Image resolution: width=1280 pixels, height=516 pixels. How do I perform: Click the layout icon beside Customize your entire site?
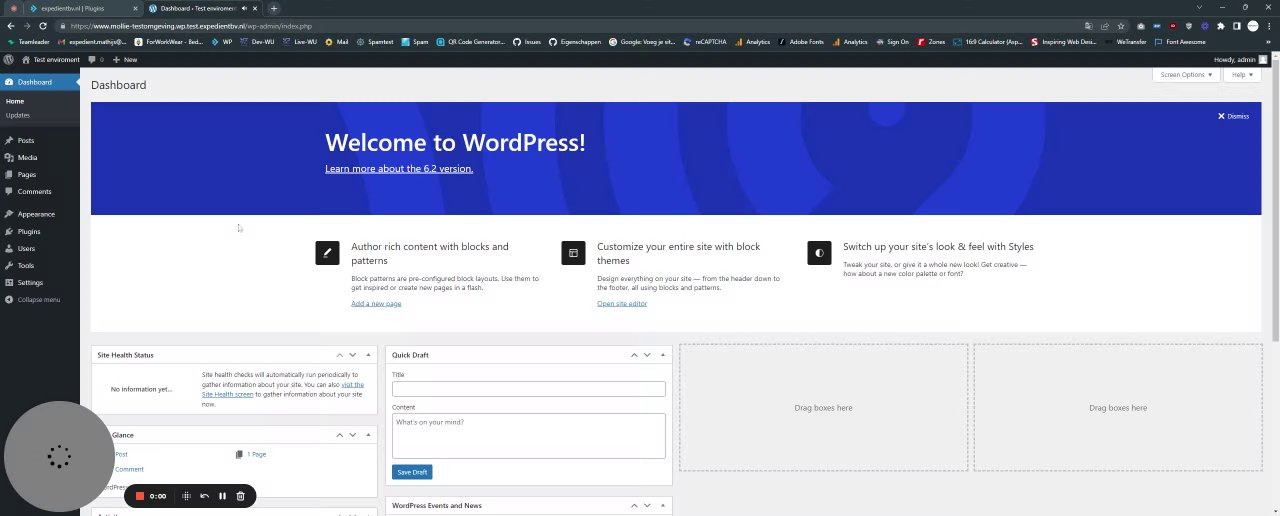[x=573, y=253]
